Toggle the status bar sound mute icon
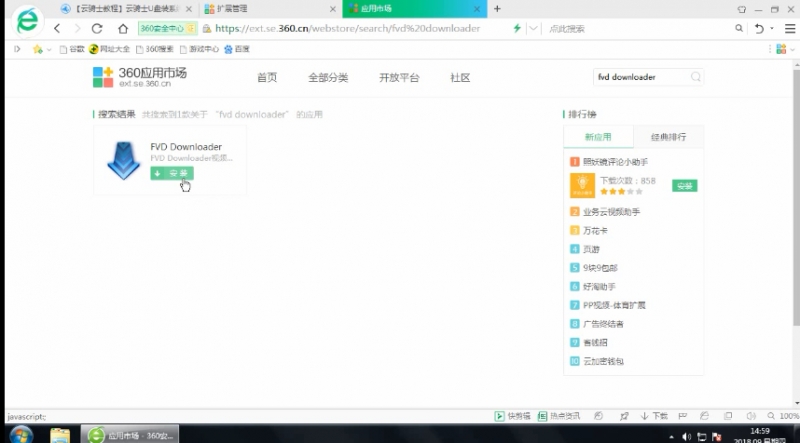Viewport: 800px width, 443px height. pyautogui.click(x=751, y=416)
